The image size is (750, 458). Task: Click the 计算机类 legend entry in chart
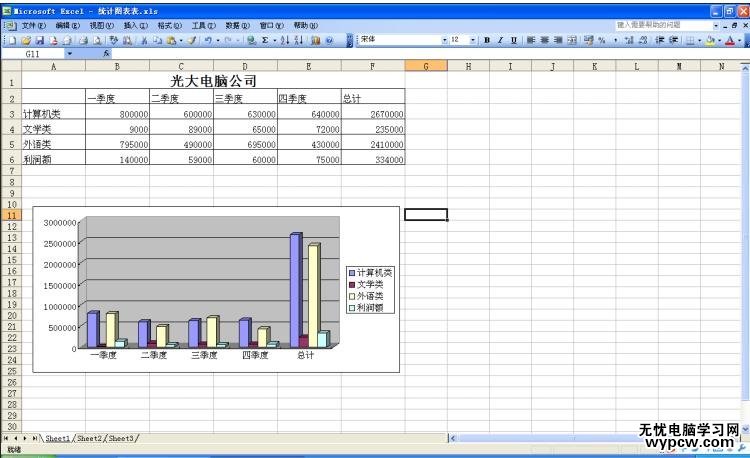point(371,273)
